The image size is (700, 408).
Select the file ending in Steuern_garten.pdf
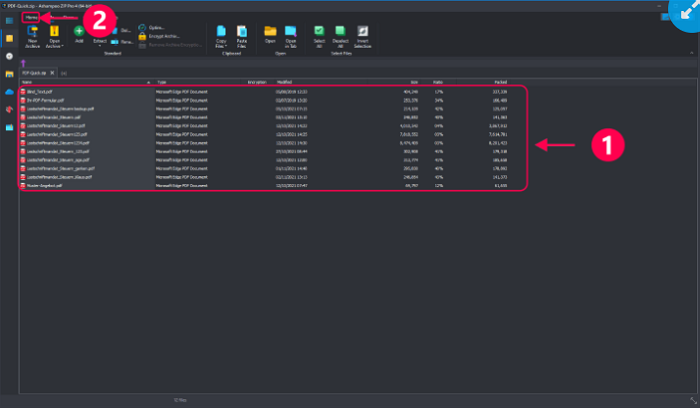[61, 169]
